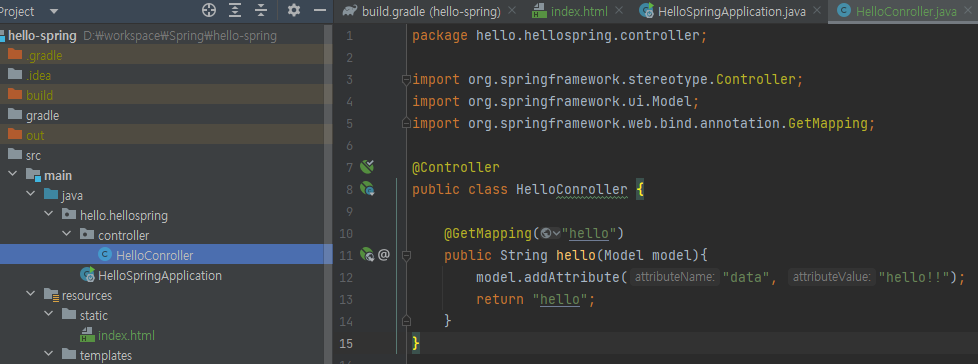This screenshot has width=978, height=364.
Task: Click the Collapse All icon in Project panel
Action: tap(261, 10)
